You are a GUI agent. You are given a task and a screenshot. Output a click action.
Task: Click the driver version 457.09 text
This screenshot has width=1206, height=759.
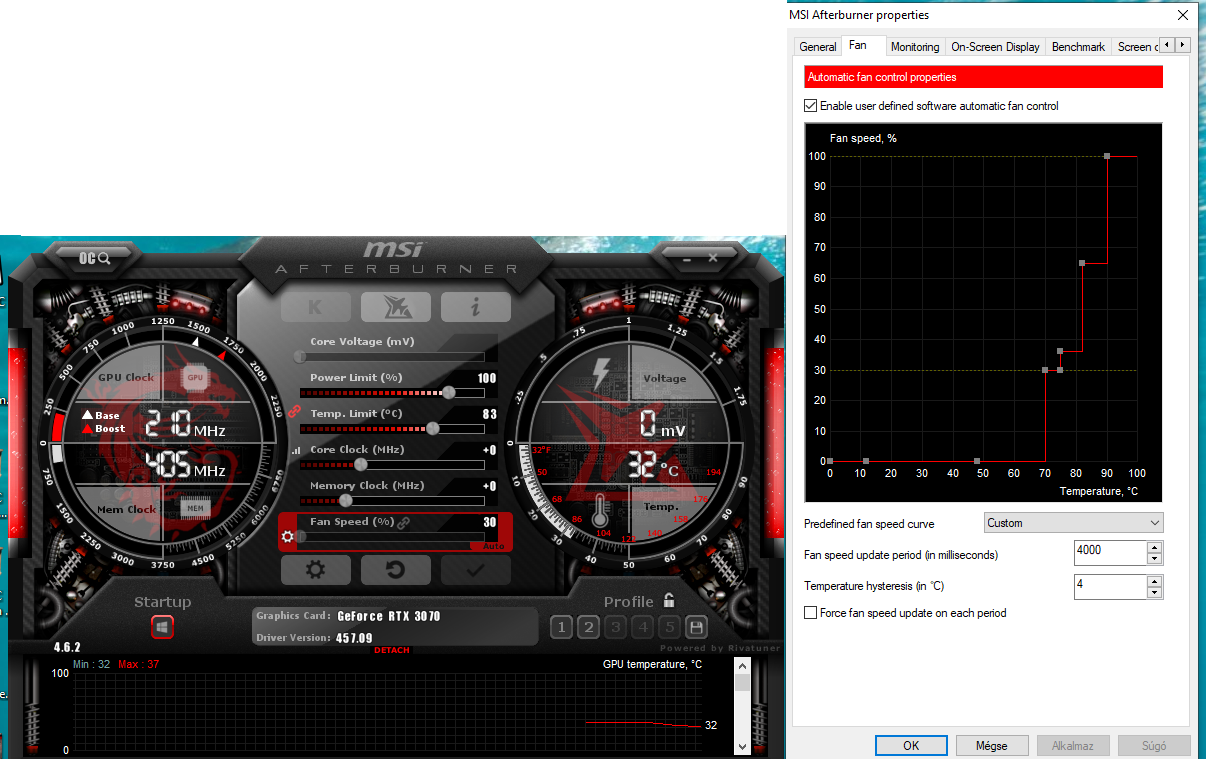[x=354, y=638]
